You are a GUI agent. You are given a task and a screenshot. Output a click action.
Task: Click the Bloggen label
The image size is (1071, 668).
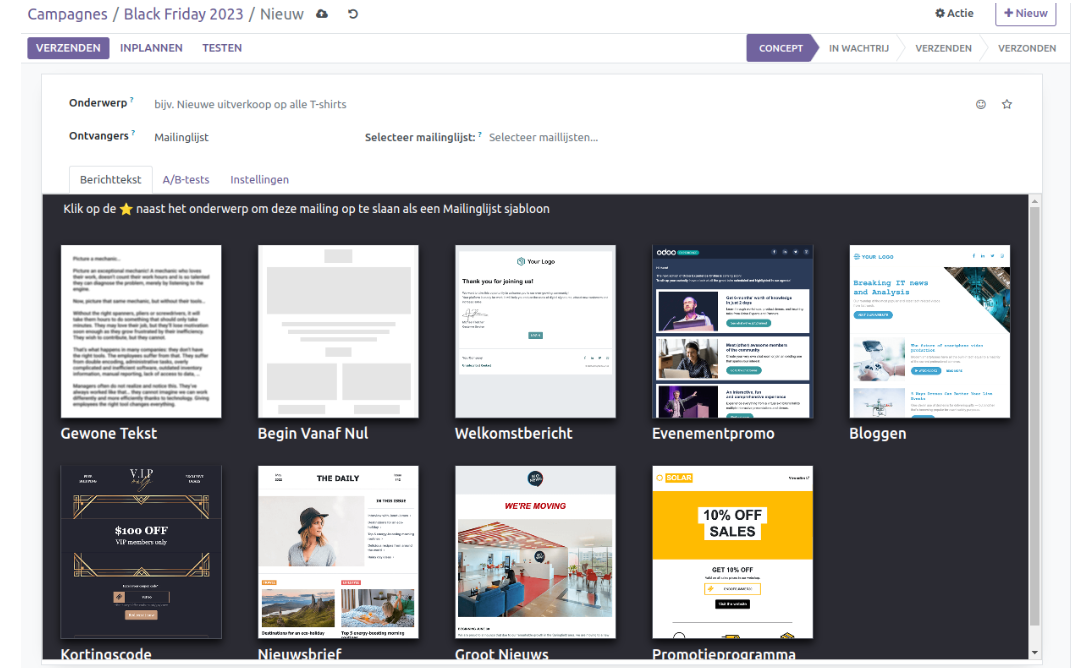point(878,433)
